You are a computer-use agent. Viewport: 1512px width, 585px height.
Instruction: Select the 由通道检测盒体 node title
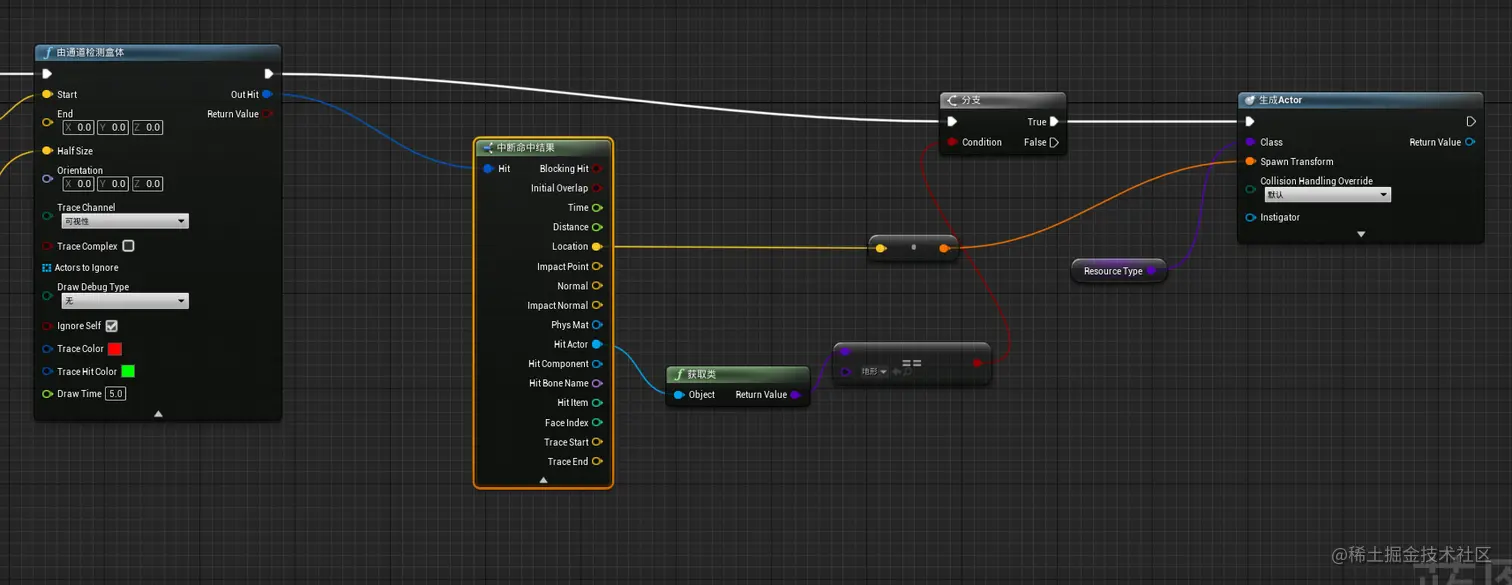90,52
